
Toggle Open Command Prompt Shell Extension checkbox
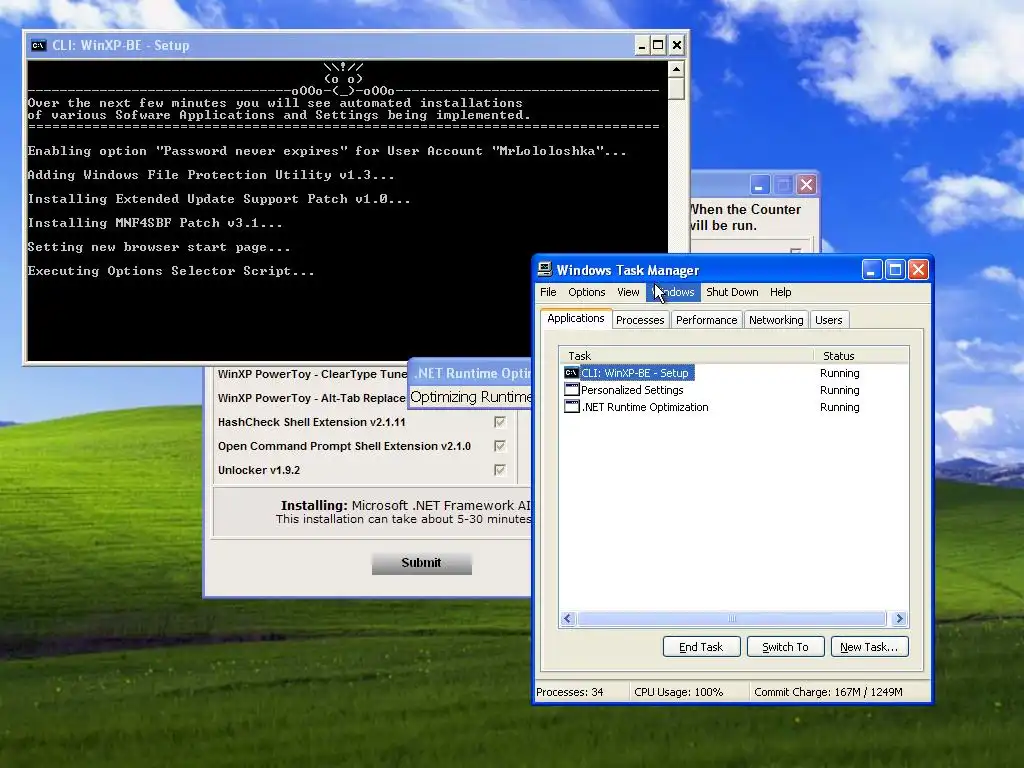pos(500,446)
